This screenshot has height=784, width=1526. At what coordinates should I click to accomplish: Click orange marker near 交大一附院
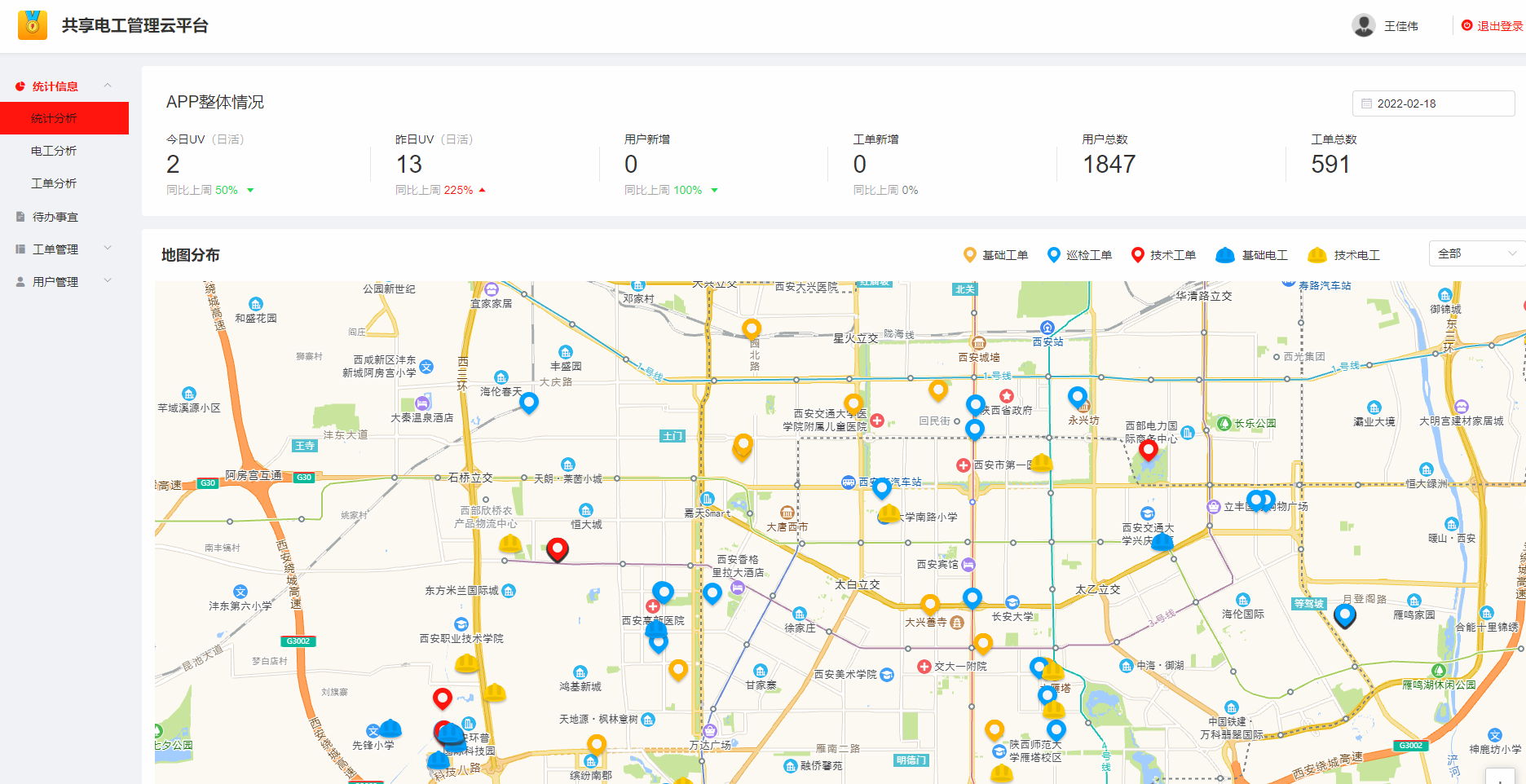click(984, 645)
